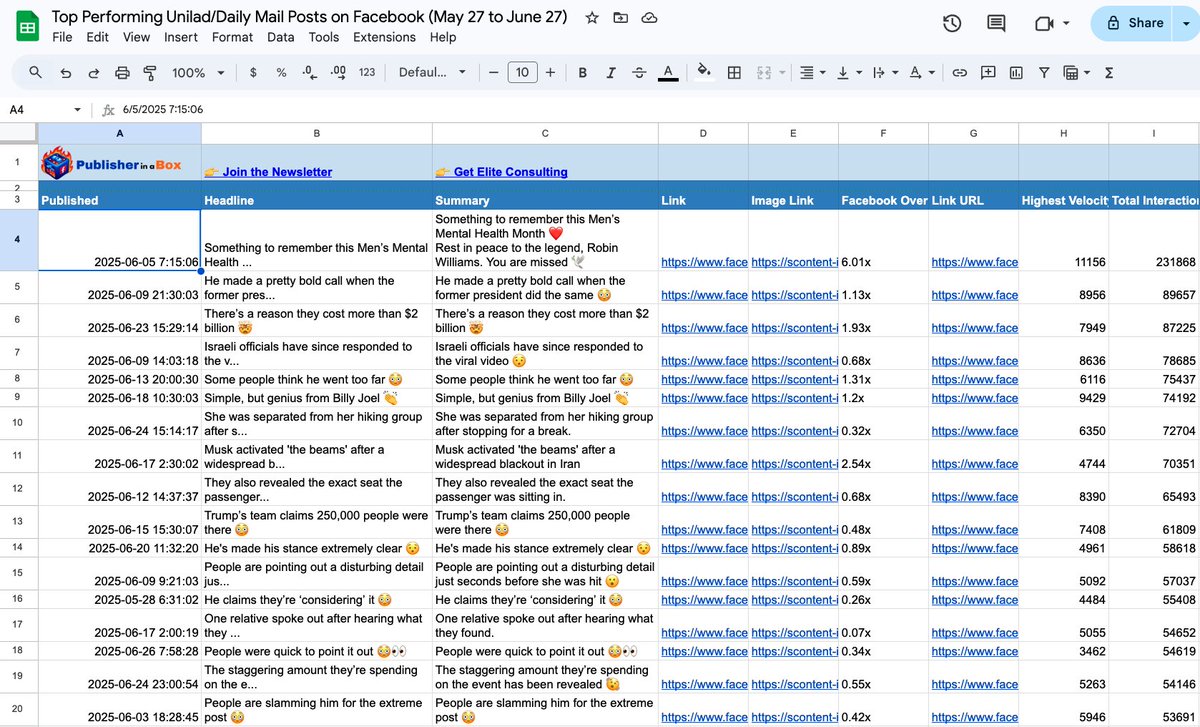Format selection as percent

[281, 72]
